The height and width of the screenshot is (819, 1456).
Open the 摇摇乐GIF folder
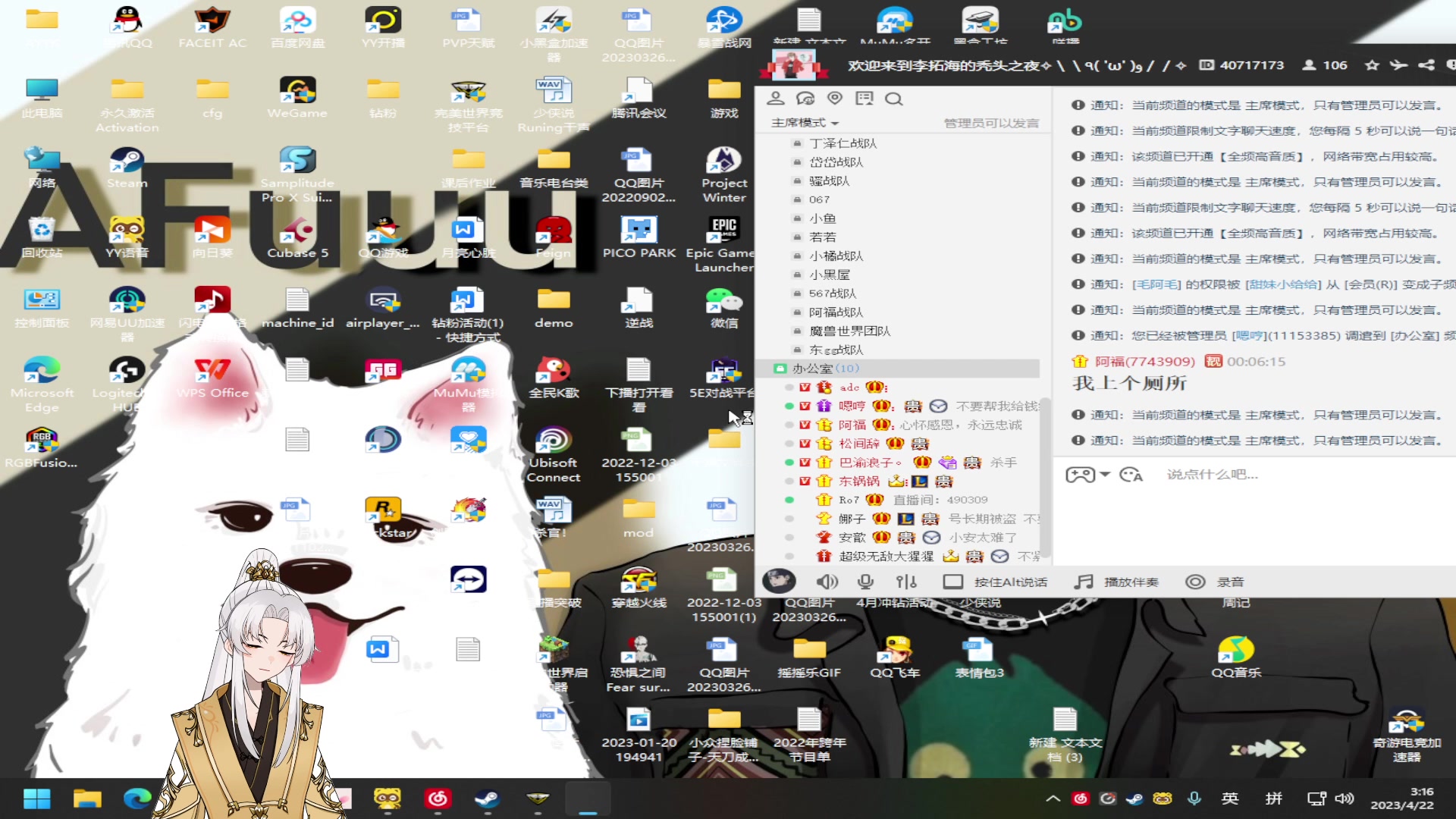click(x=809, y=657)
